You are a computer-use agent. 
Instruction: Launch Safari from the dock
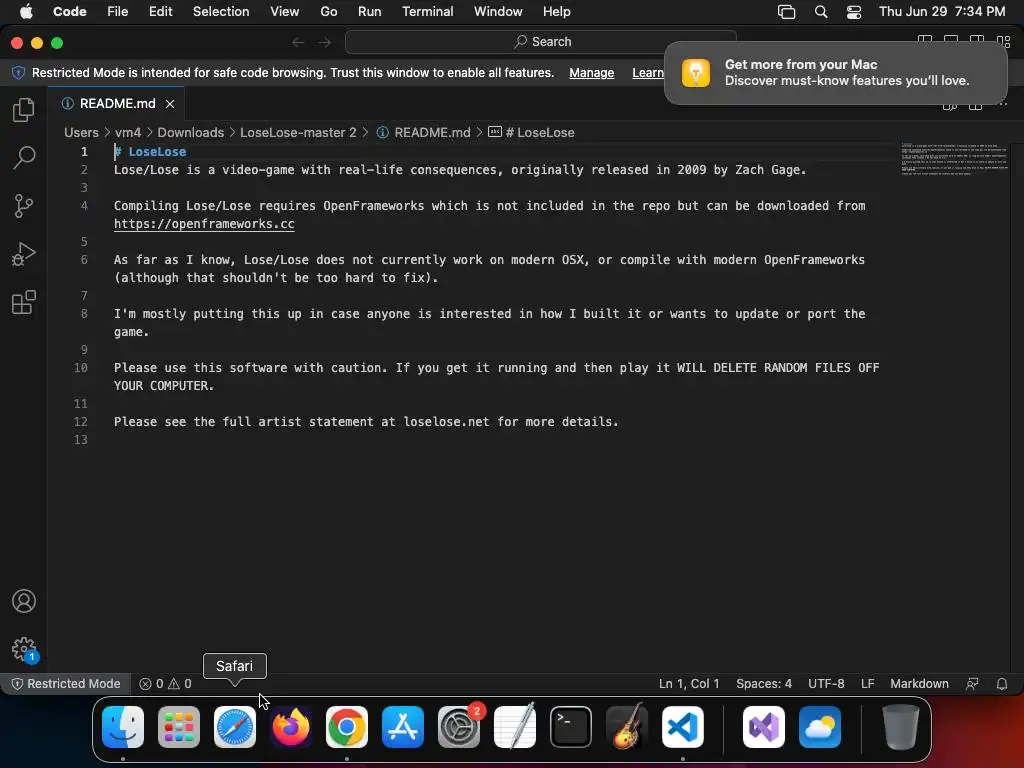coord(235,727)
